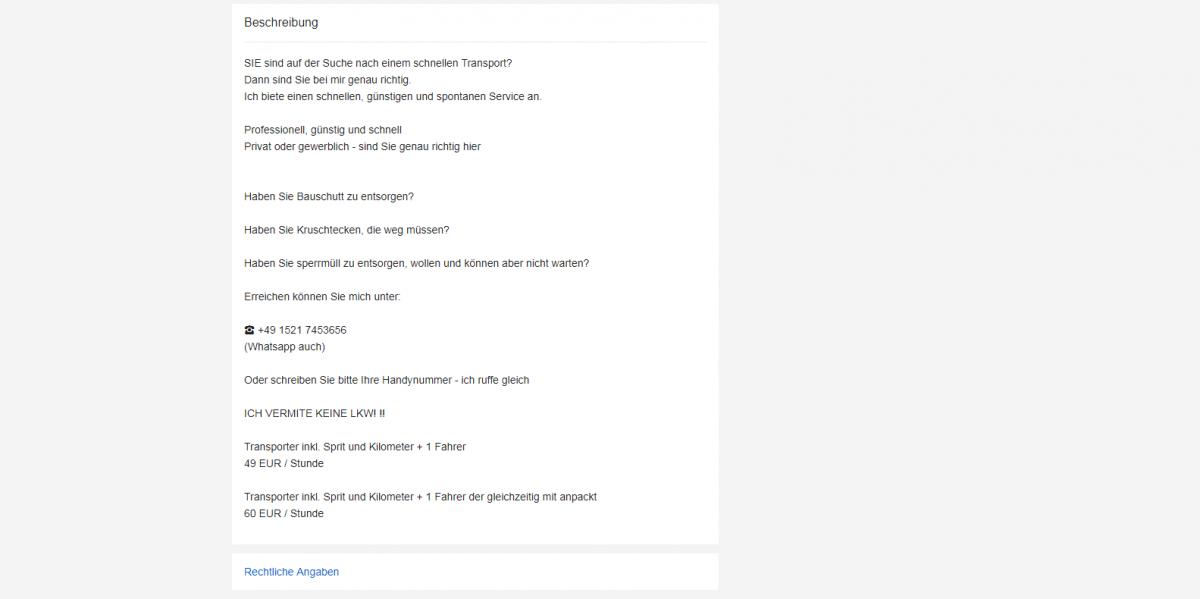This screenshot has width=1200, height=599.
Task: Click the line 'ICH VERMITE KEINE LKW! !!'
Action: (314, 413)
